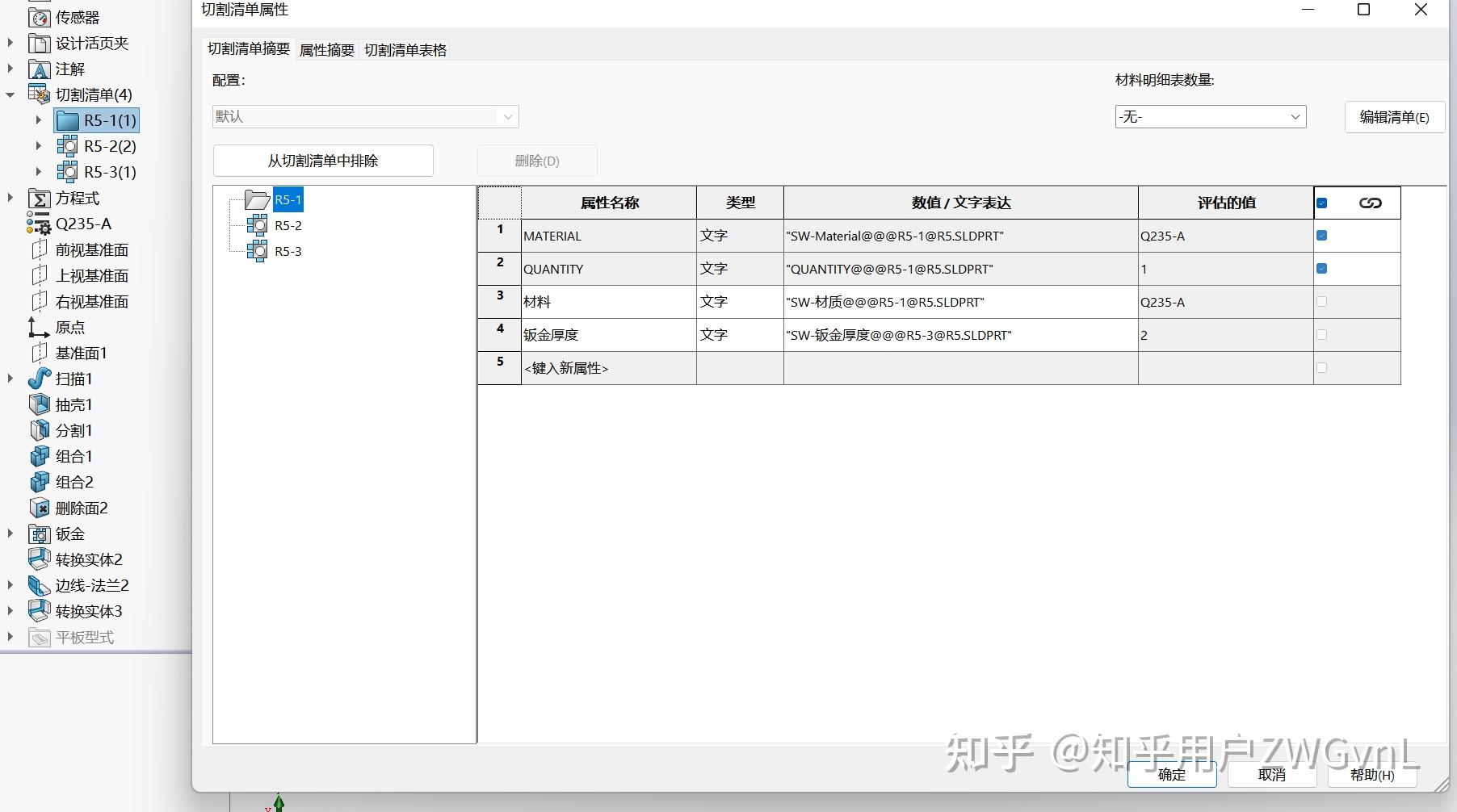This screenshot has width=1457, height=812.
Task: Switch to the 切割清单表格 tab
Action: click(x=405, y=50)
